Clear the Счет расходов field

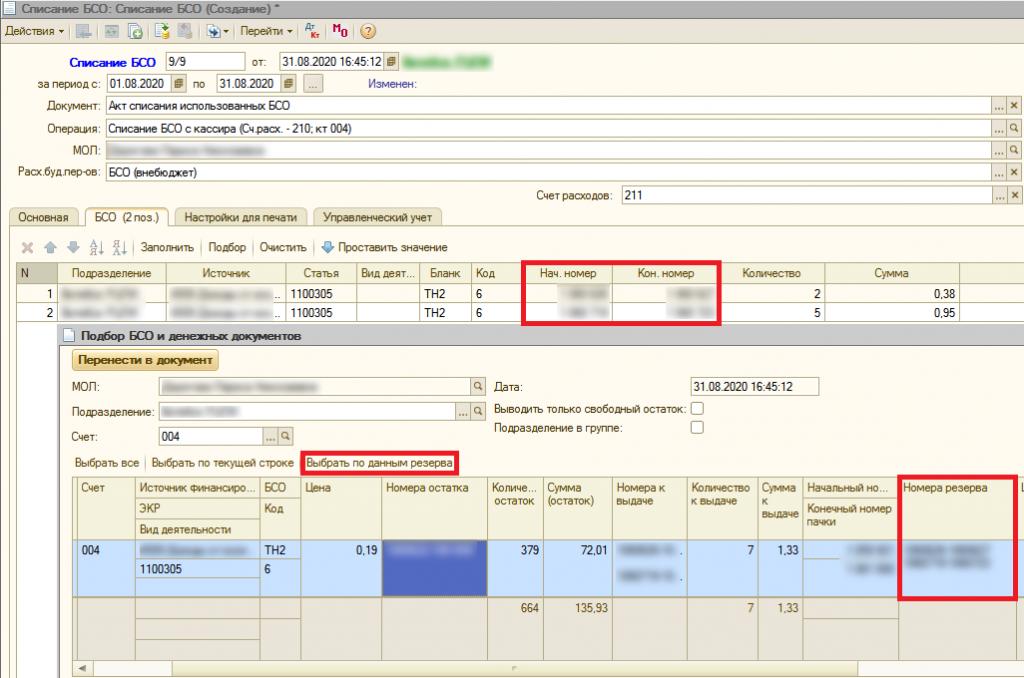1014,194
